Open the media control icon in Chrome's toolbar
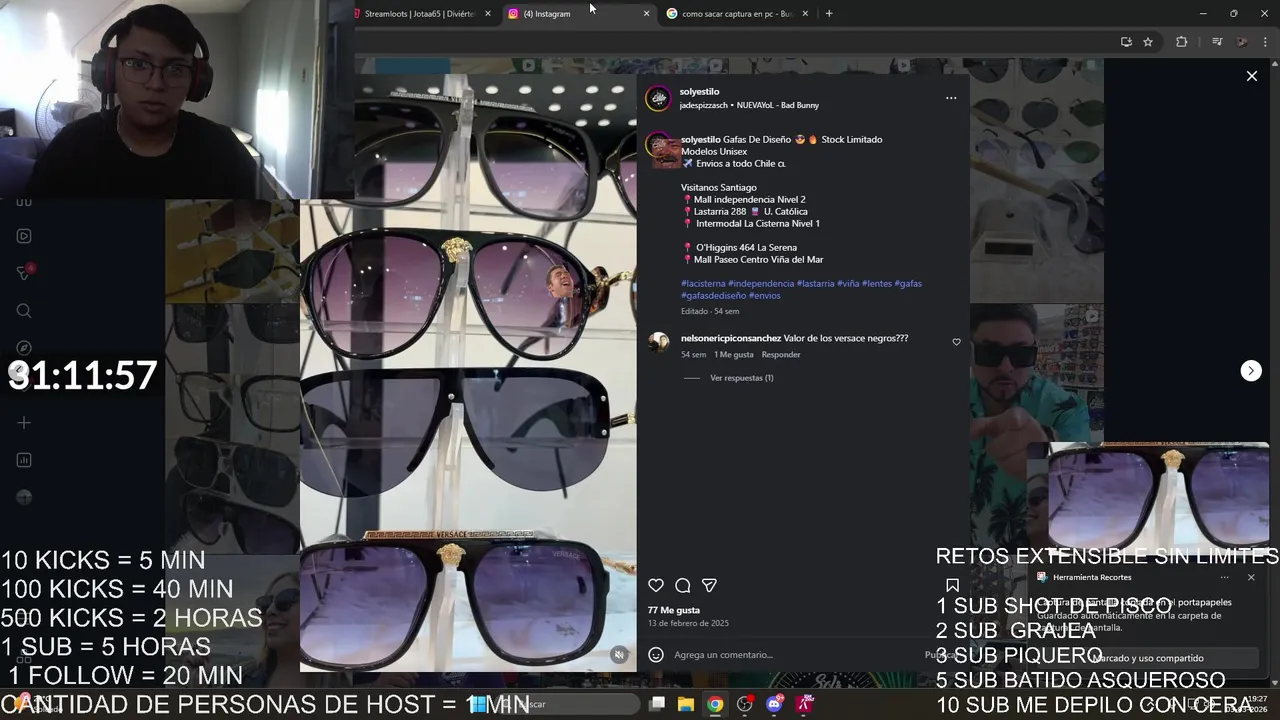 click(x=1217, y=42)
